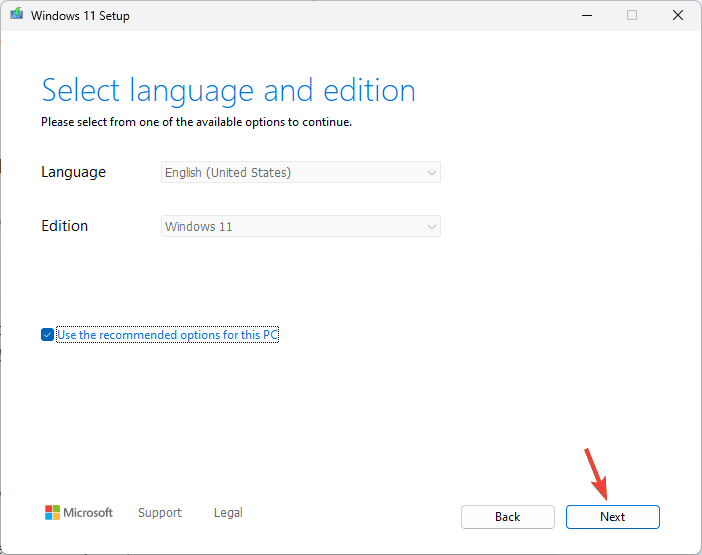Click the maximize button in title bar
This screenshot has height=555, width=702.
pos(632,15)
